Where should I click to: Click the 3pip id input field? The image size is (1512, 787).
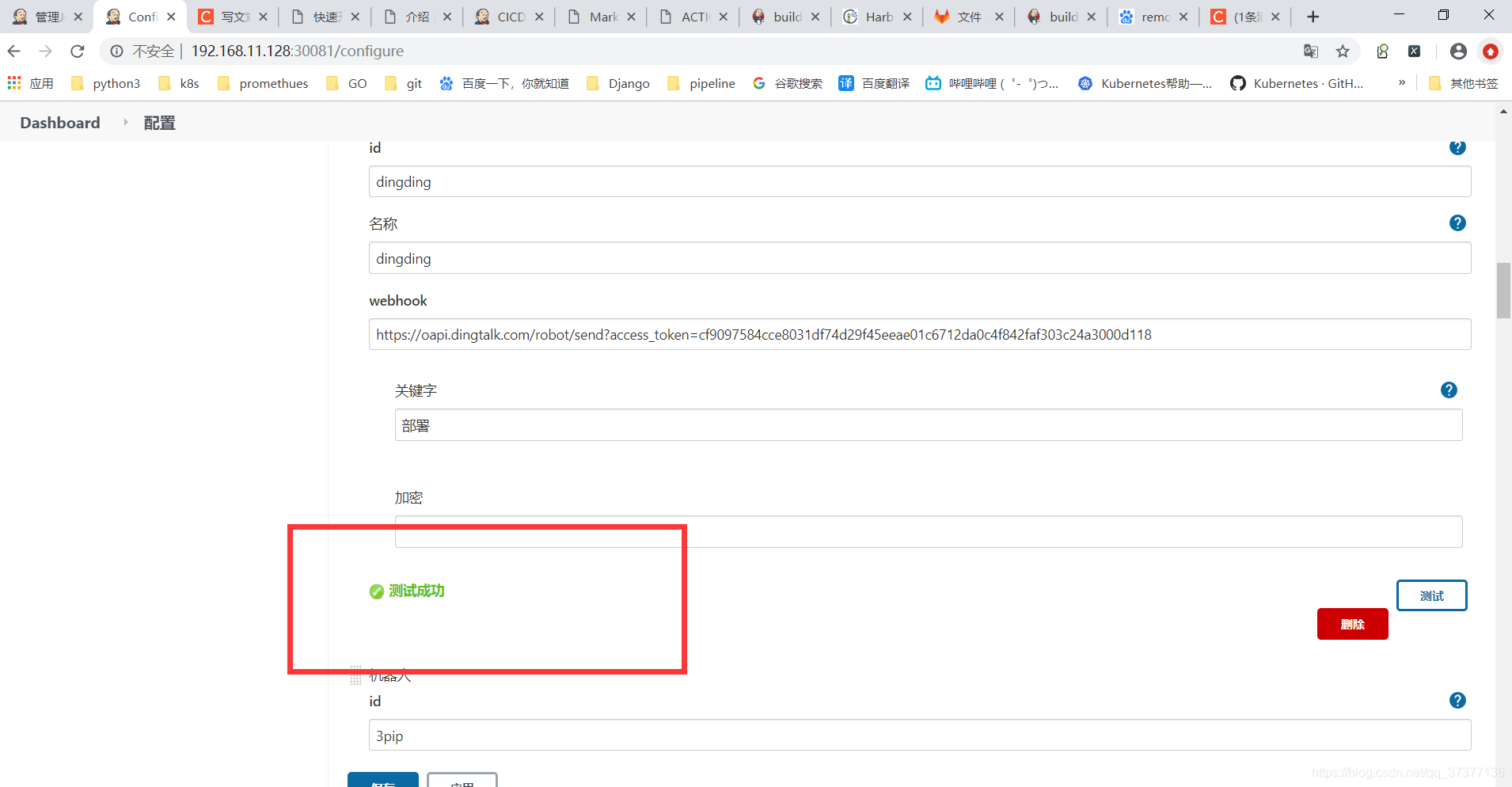tap(920, 735)
